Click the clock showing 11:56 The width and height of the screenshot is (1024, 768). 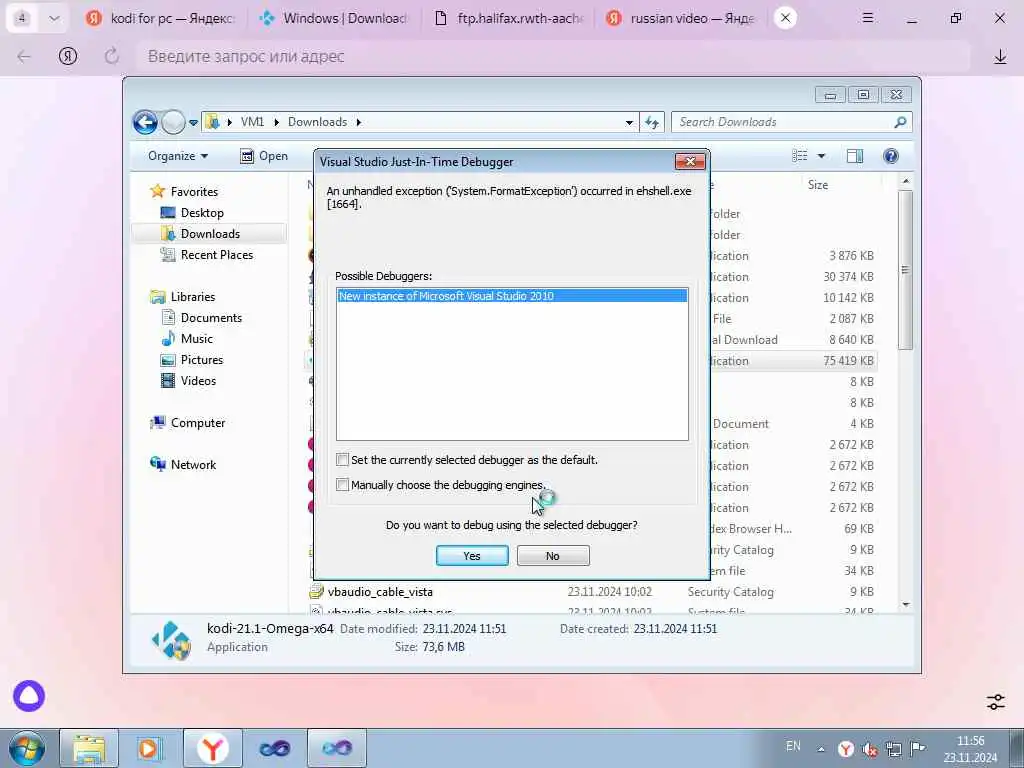click(x=970, y=741)
